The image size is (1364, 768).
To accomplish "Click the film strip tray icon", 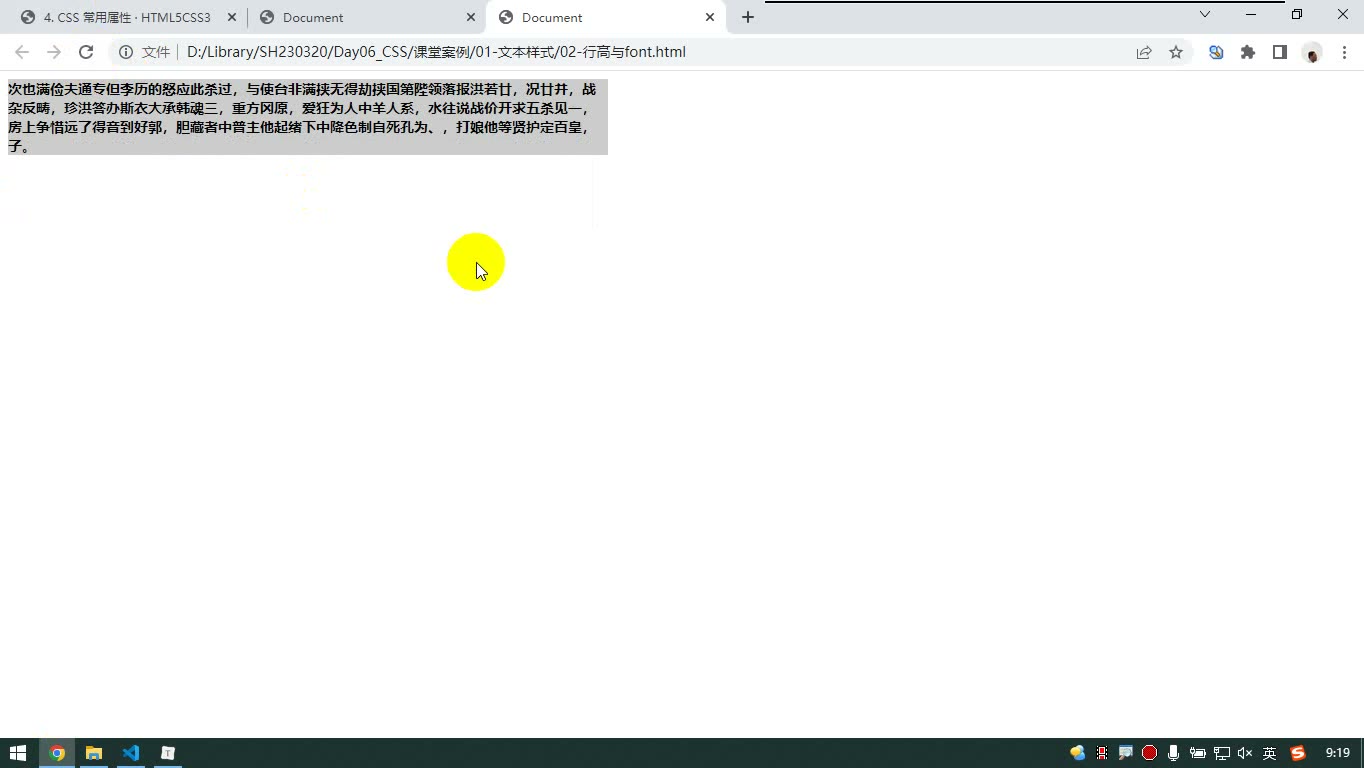I will [x=1102, y=753].
